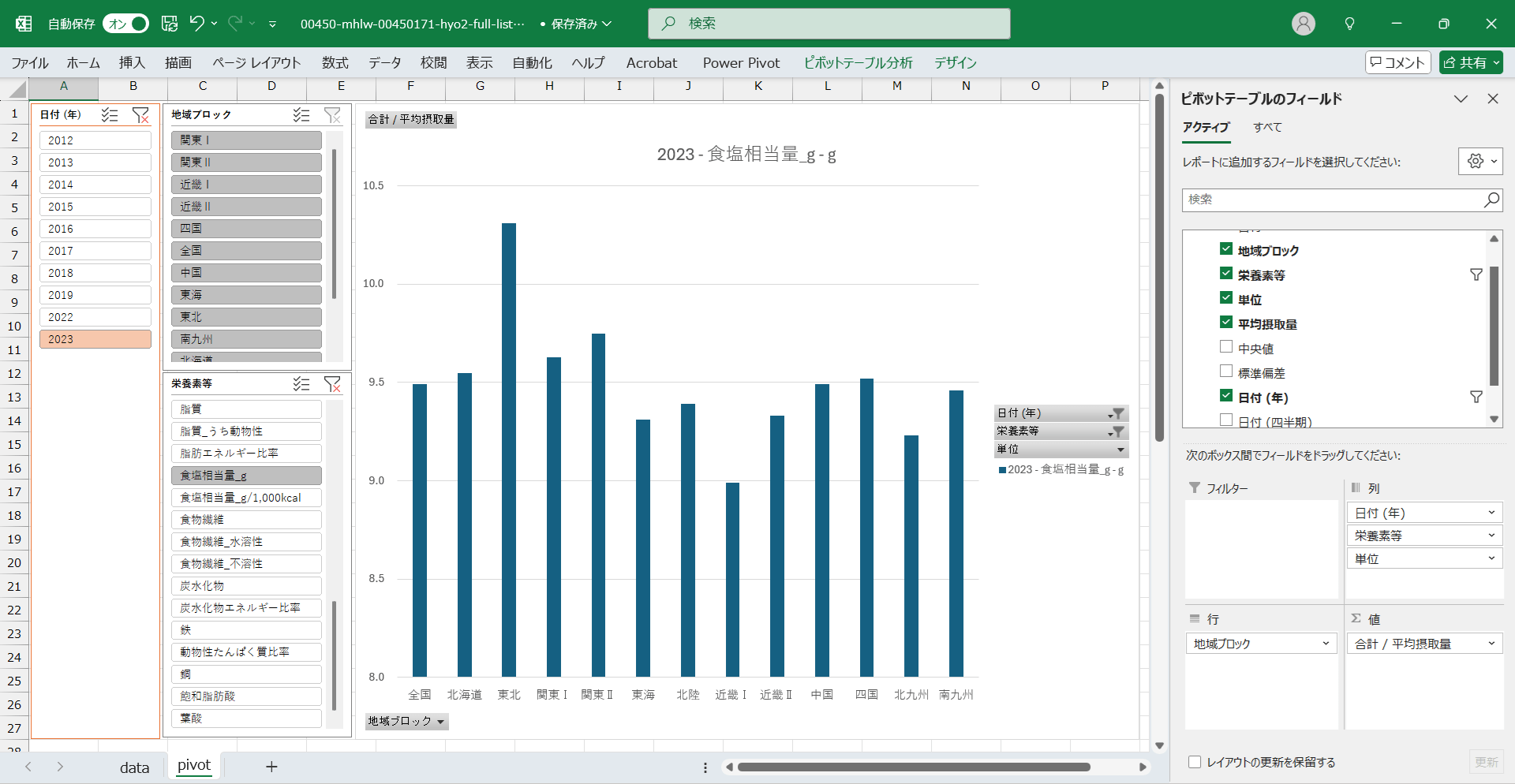Clear the filter on the 日付 (年) slicer
This screenshot has width=1515, height=784.
coord(140,115)
